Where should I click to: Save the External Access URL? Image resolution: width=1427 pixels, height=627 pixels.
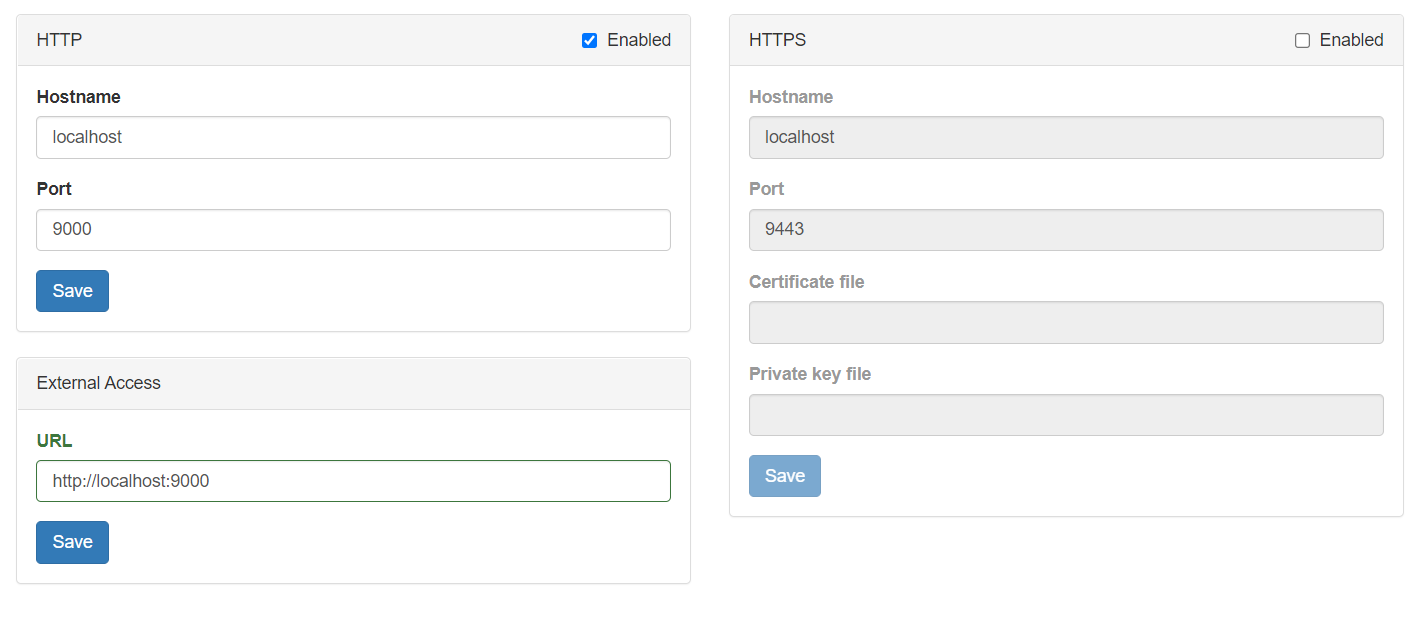click(x=72, y=542)
